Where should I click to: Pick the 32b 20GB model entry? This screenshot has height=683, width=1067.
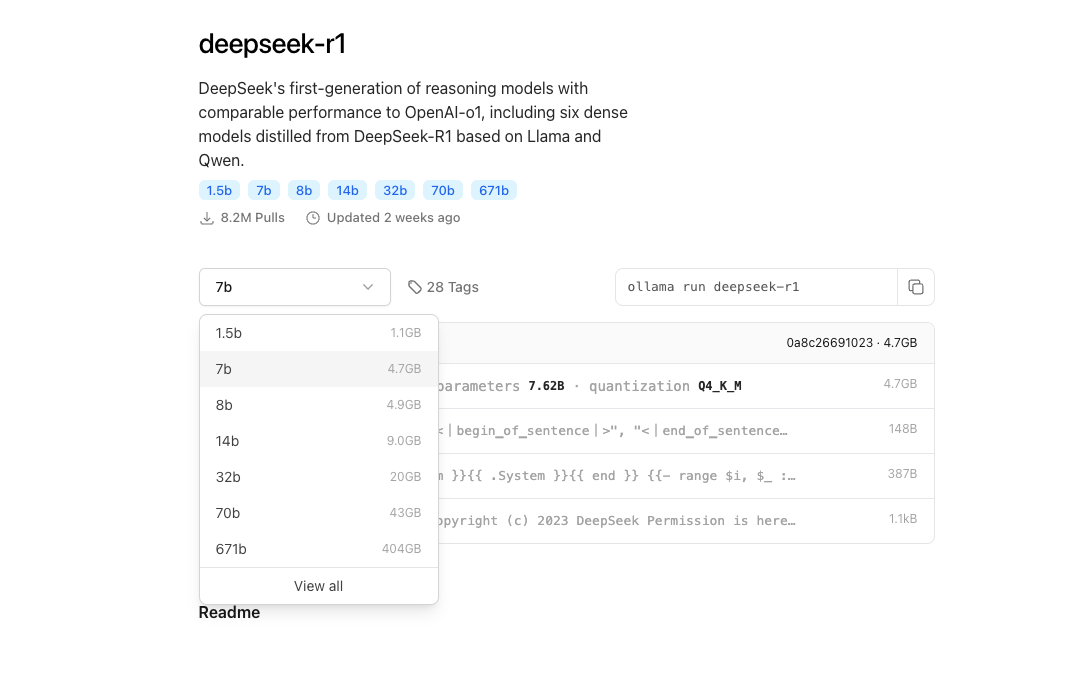(x=318, y=477)
